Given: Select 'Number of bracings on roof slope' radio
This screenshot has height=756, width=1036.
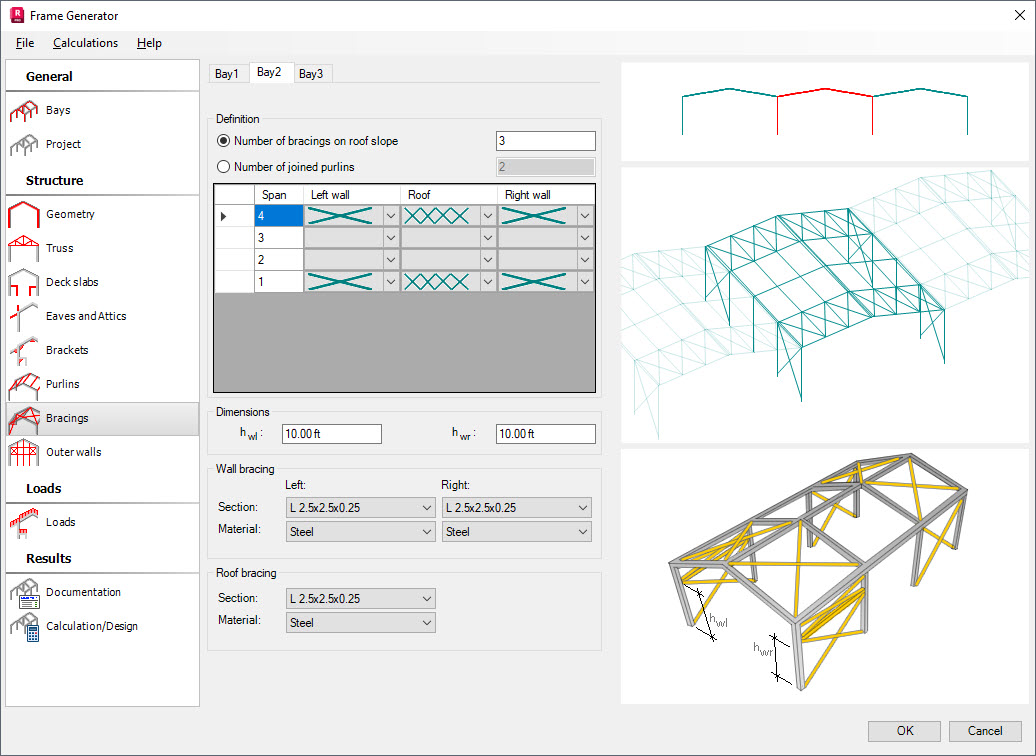Looking at the screenshot, I should click(x=222, y=141).
